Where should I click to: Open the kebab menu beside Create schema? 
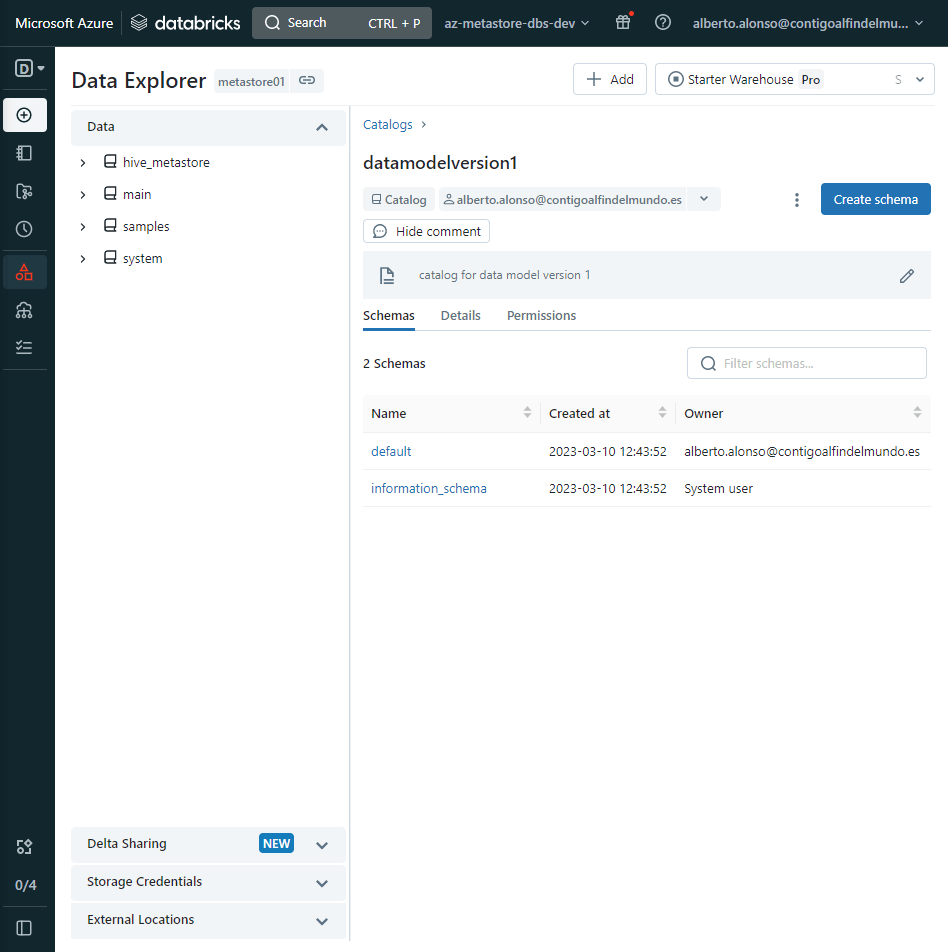coord(797,200)
